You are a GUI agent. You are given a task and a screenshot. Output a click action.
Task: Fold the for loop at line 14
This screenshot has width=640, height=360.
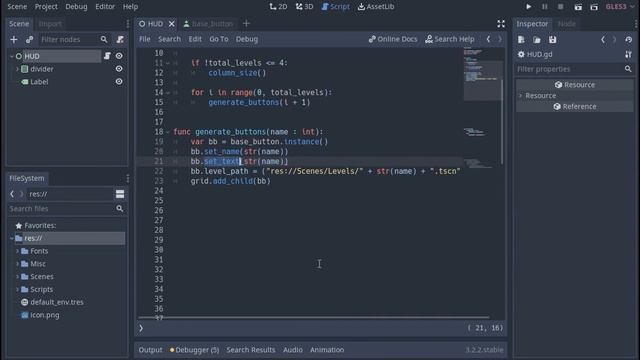(x=168, y=93)
